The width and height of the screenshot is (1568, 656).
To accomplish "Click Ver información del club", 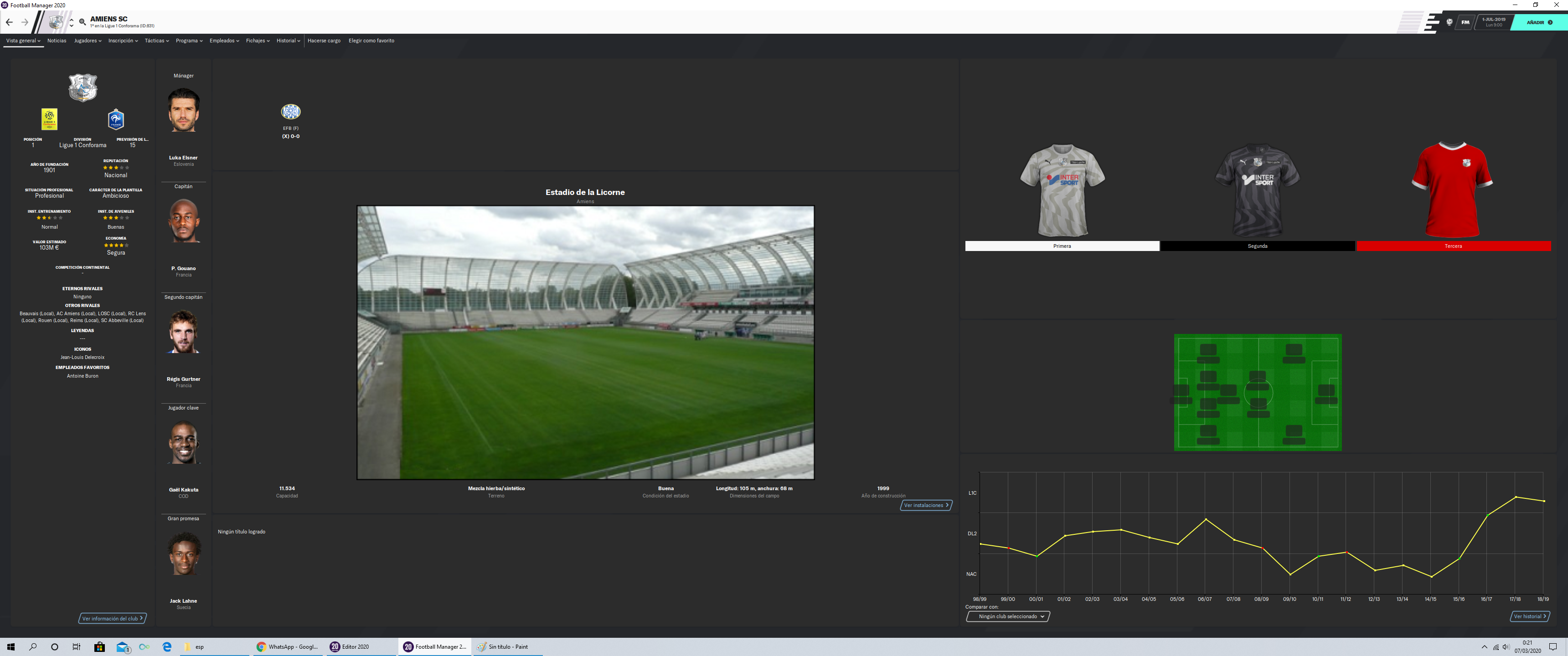I will (x=112, y=618).
